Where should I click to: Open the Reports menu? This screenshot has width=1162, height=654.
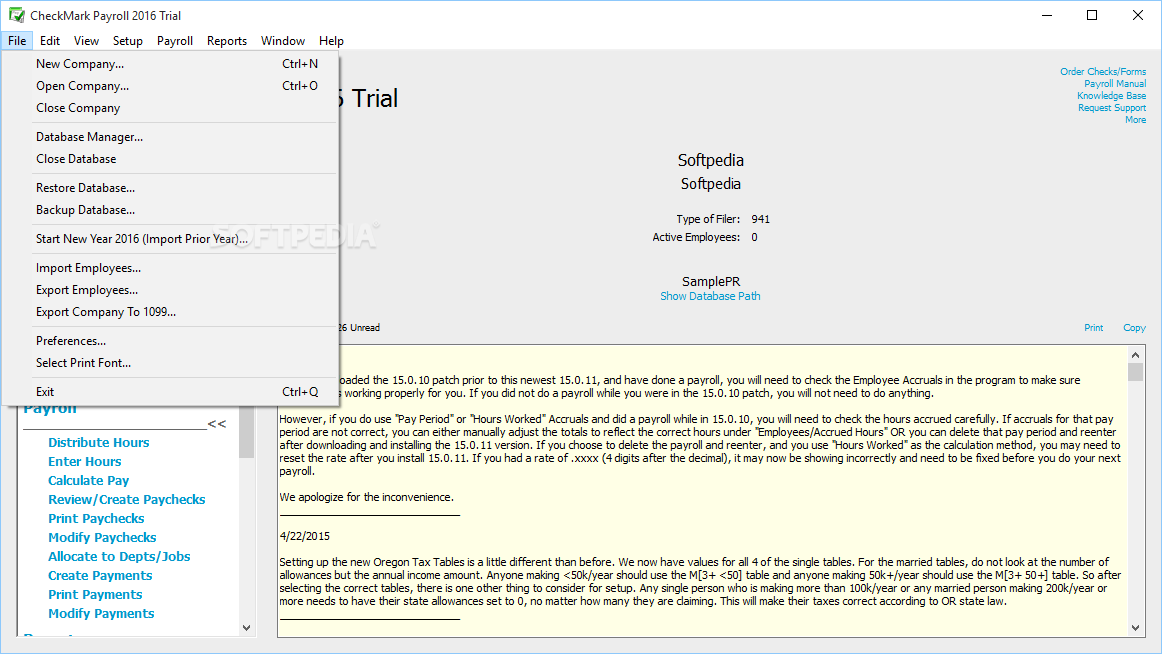pyautogui.click(x=227, y=41)
